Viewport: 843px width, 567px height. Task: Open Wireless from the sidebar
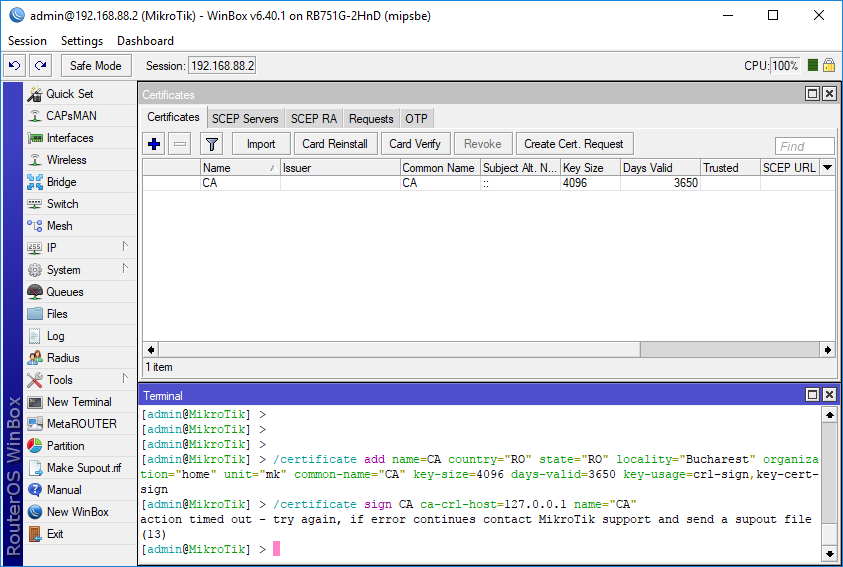(x=66, y=160)
